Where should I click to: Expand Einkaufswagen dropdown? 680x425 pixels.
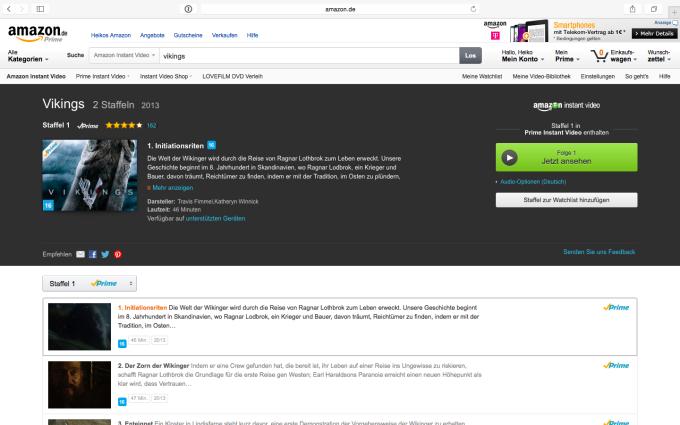(x=623, y=56)
